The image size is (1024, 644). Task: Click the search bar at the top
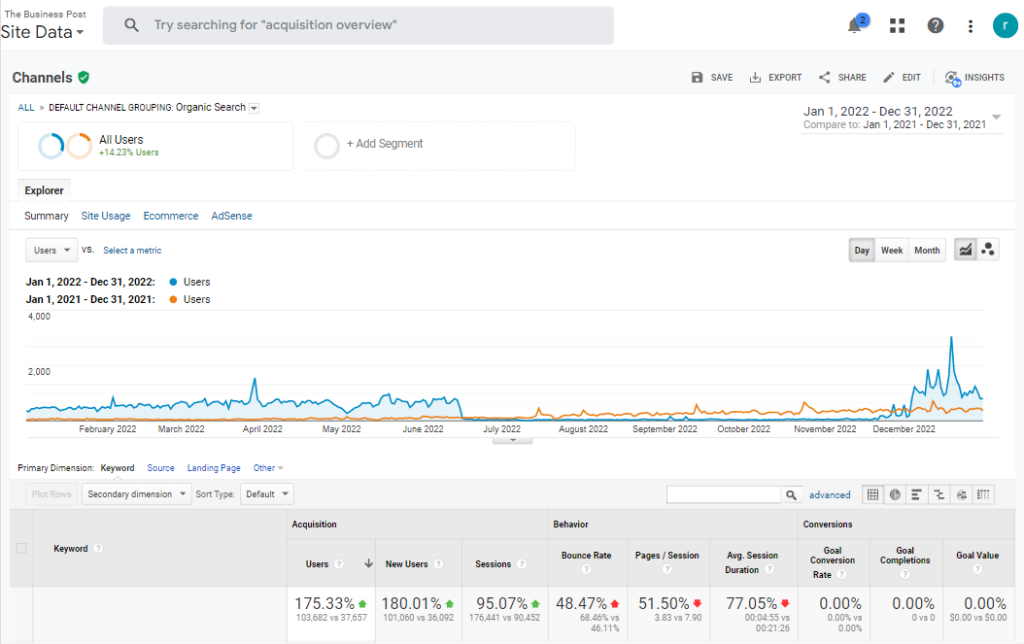pos(358,26)
